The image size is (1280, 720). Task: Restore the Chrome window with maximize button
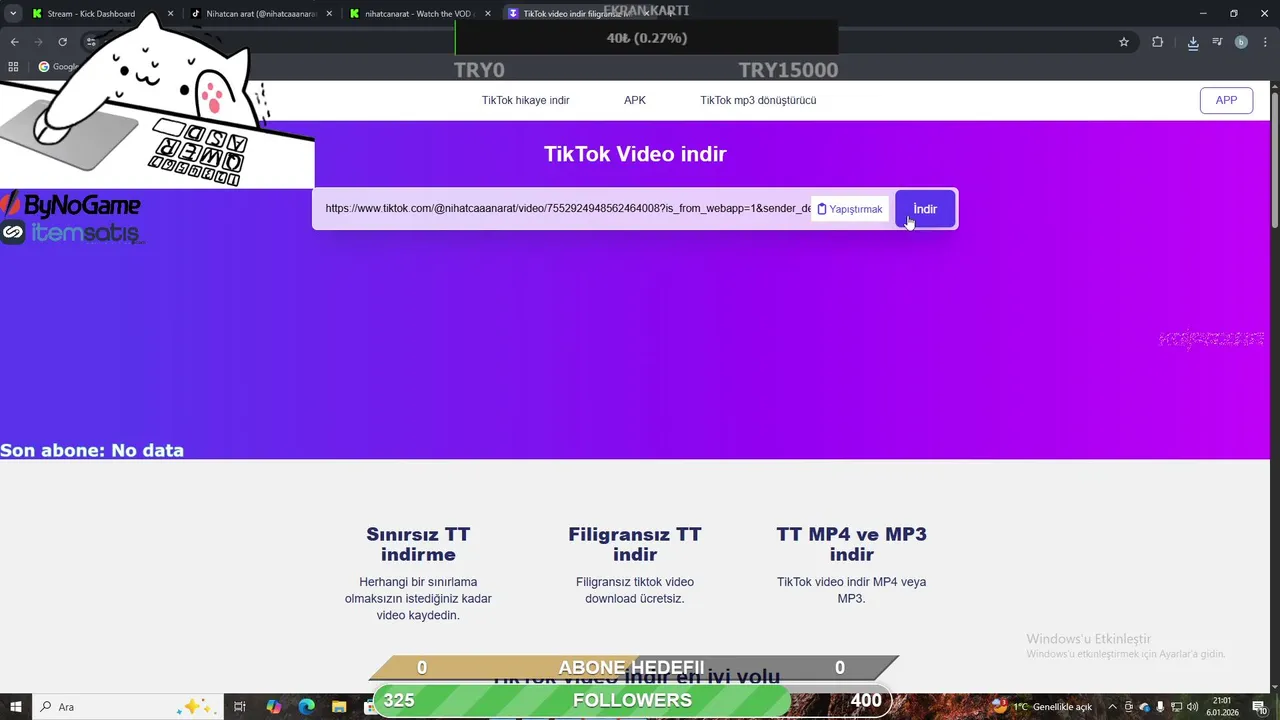[x=1233, y=14]
